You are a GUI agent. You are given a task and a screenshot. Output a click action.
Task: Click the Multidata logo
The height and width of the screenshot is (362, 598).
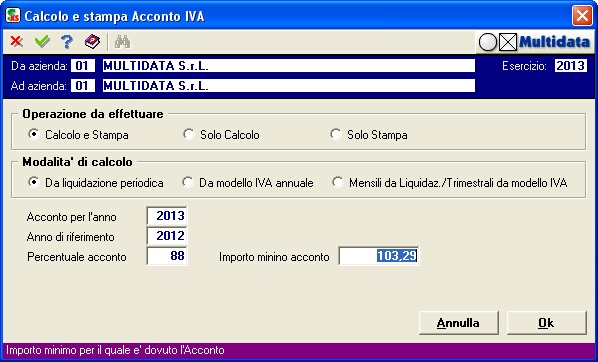tap(534, 42)
